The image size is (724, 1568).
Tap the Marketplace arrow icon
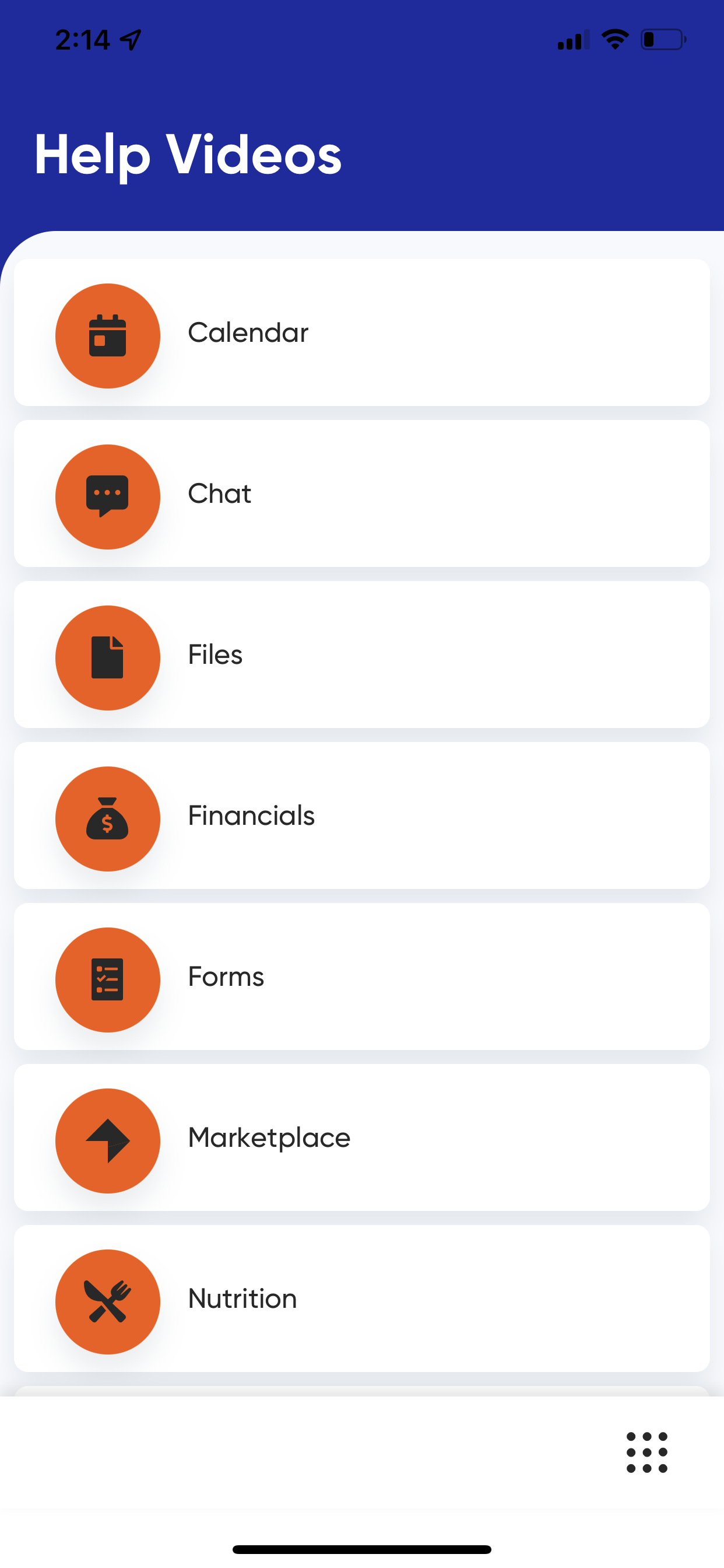(x=108, y=1140)
